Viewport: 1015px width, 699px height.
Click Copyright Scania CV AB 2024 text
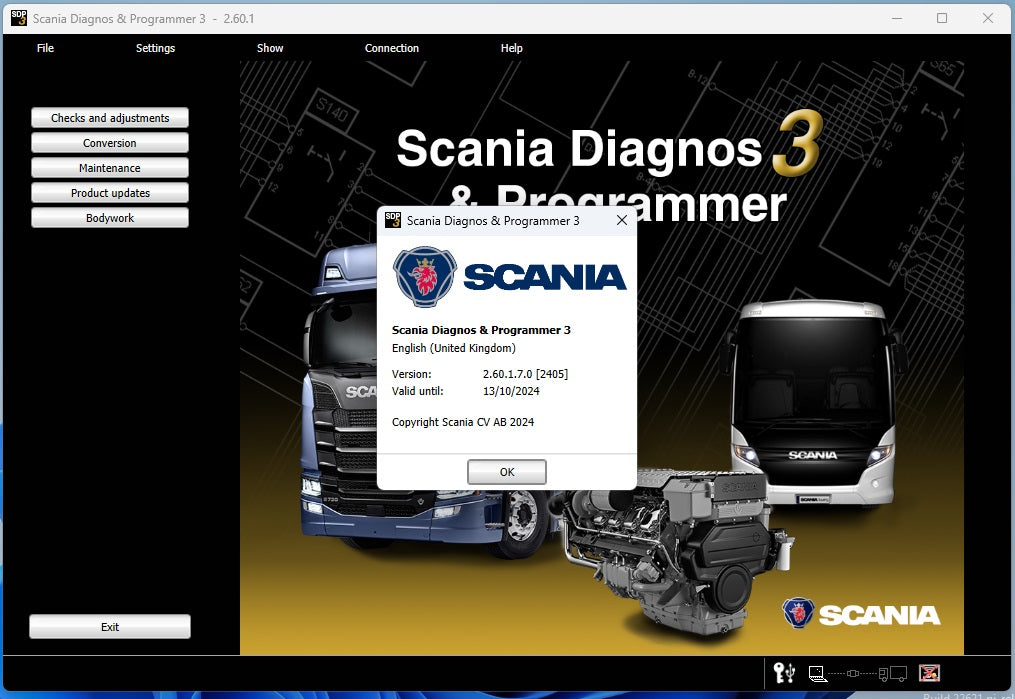pos(463,422)
